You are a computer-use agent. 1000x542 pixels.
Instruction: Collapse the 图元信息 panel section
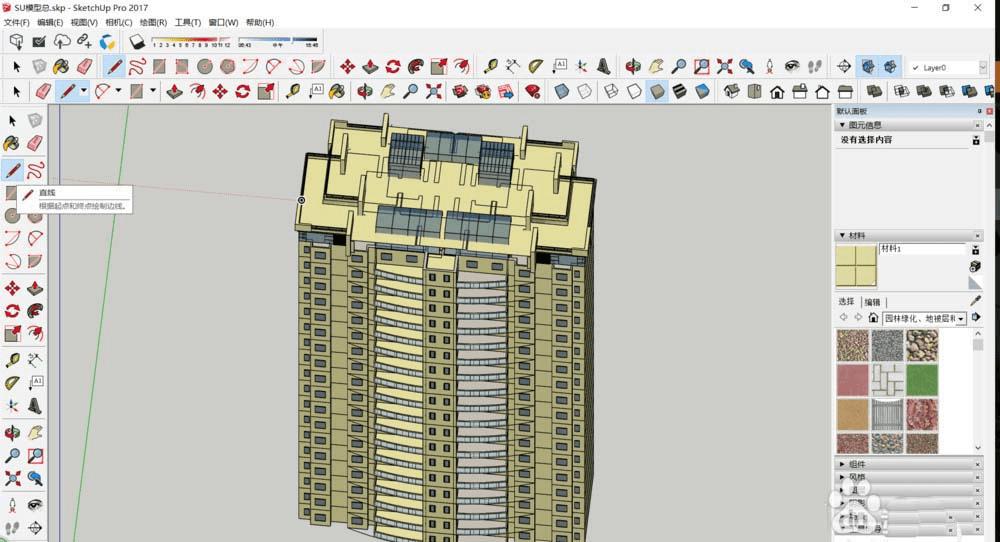point(842,125)
